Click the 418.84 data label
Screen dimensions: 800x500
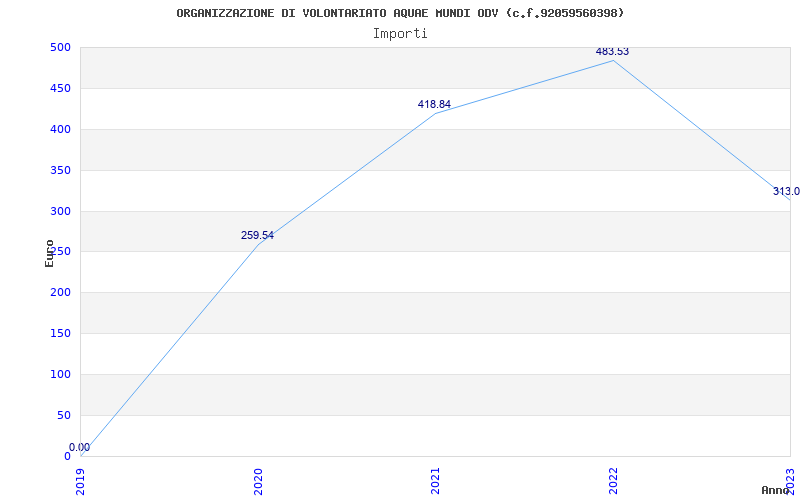(434, 105)
